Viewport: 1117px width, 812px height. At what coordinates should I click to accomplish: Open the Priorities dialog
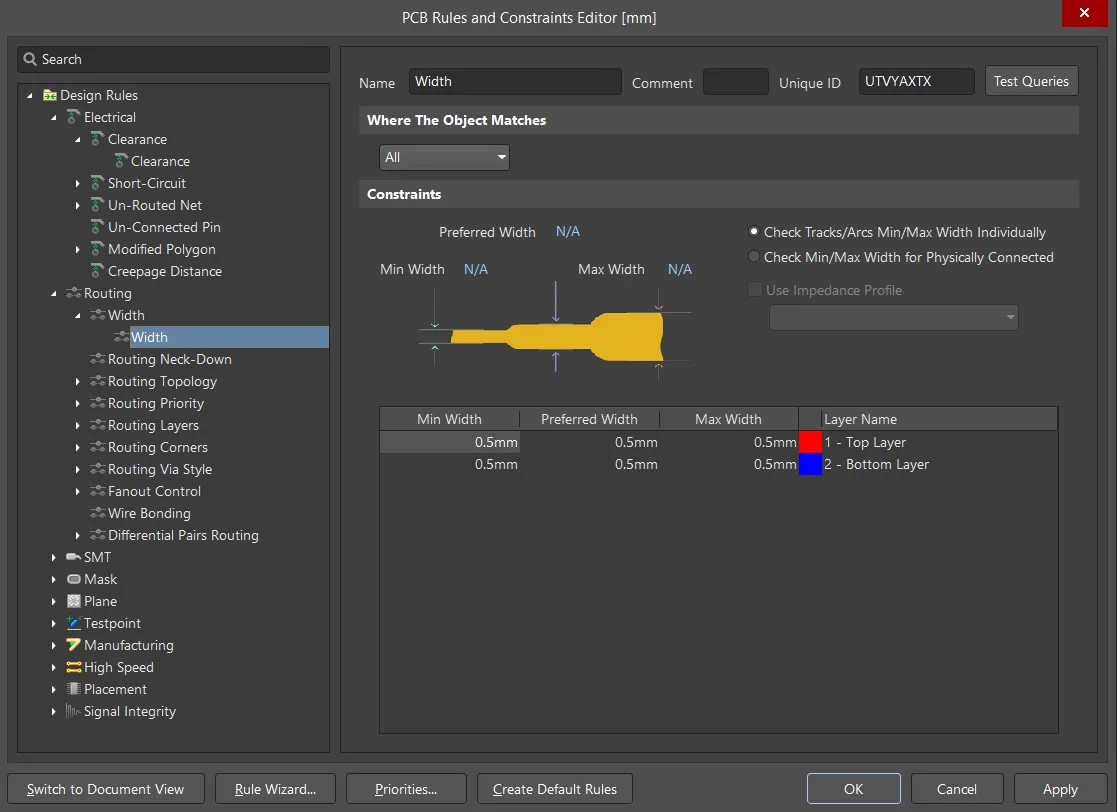coord(406,788)
